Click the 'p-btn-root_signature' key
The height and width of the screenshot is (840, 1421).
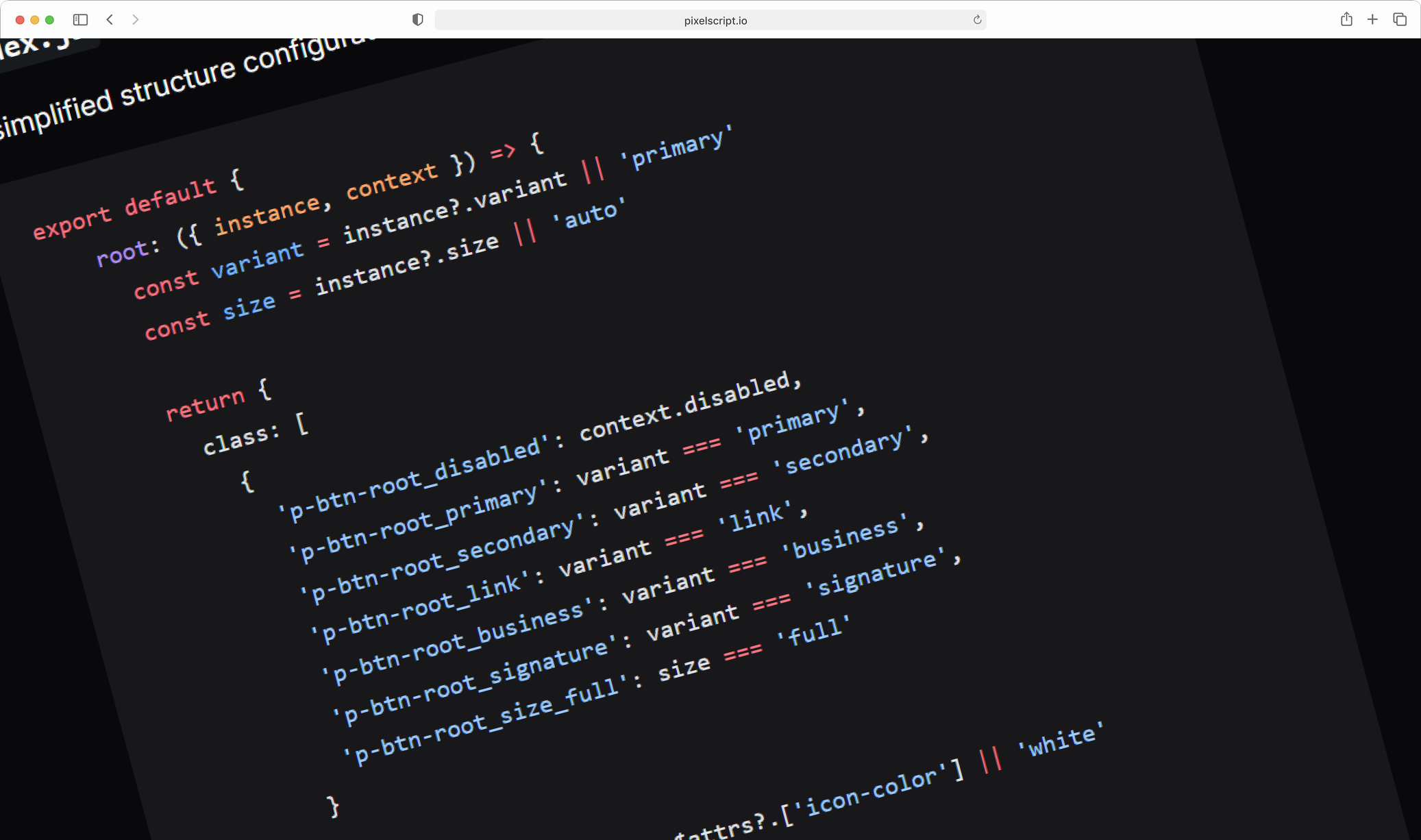point(475,680)
